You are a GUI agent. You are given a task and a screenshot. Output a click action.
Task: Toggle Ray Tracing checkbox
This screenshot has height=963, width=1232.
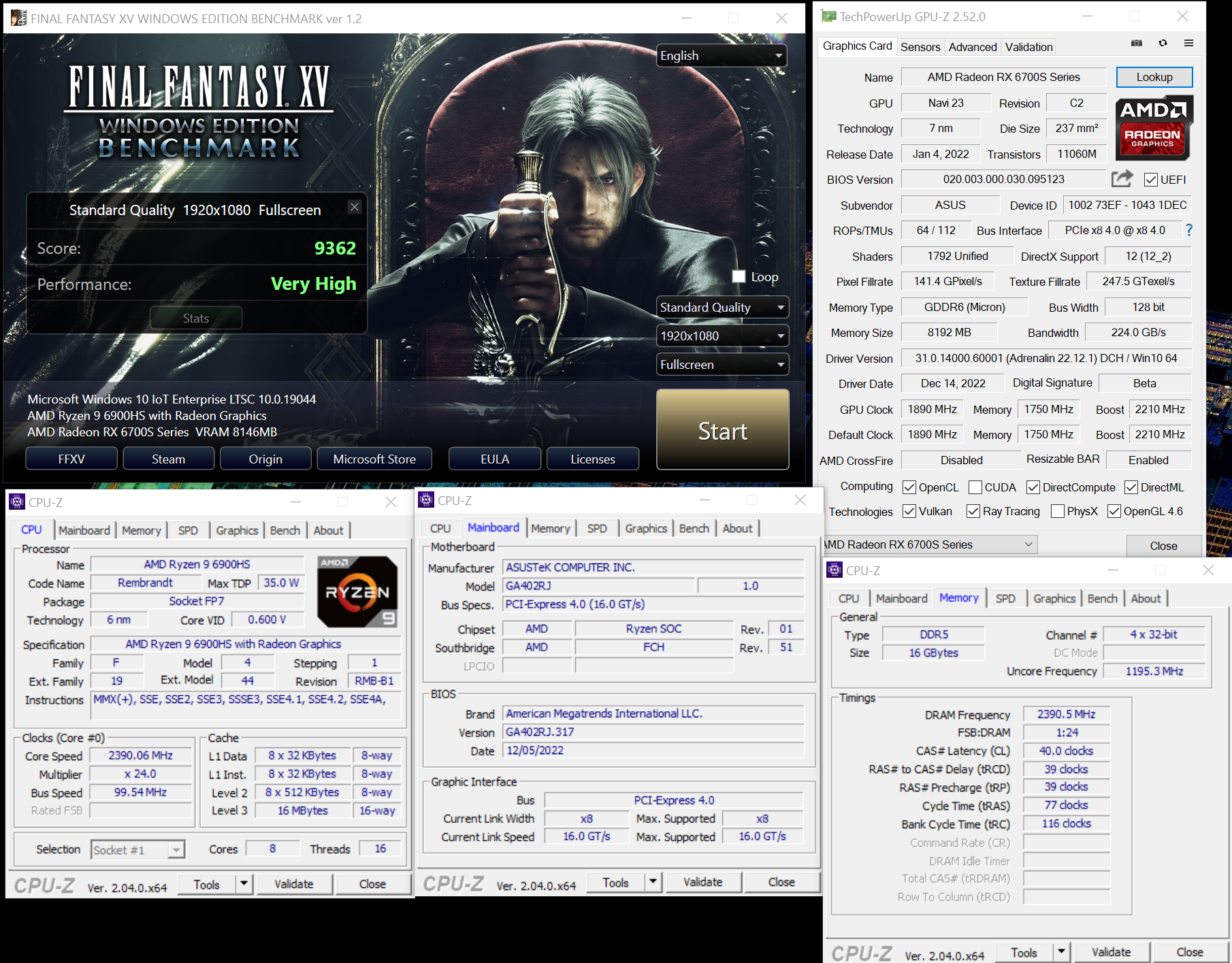click(x=973, y=511)
